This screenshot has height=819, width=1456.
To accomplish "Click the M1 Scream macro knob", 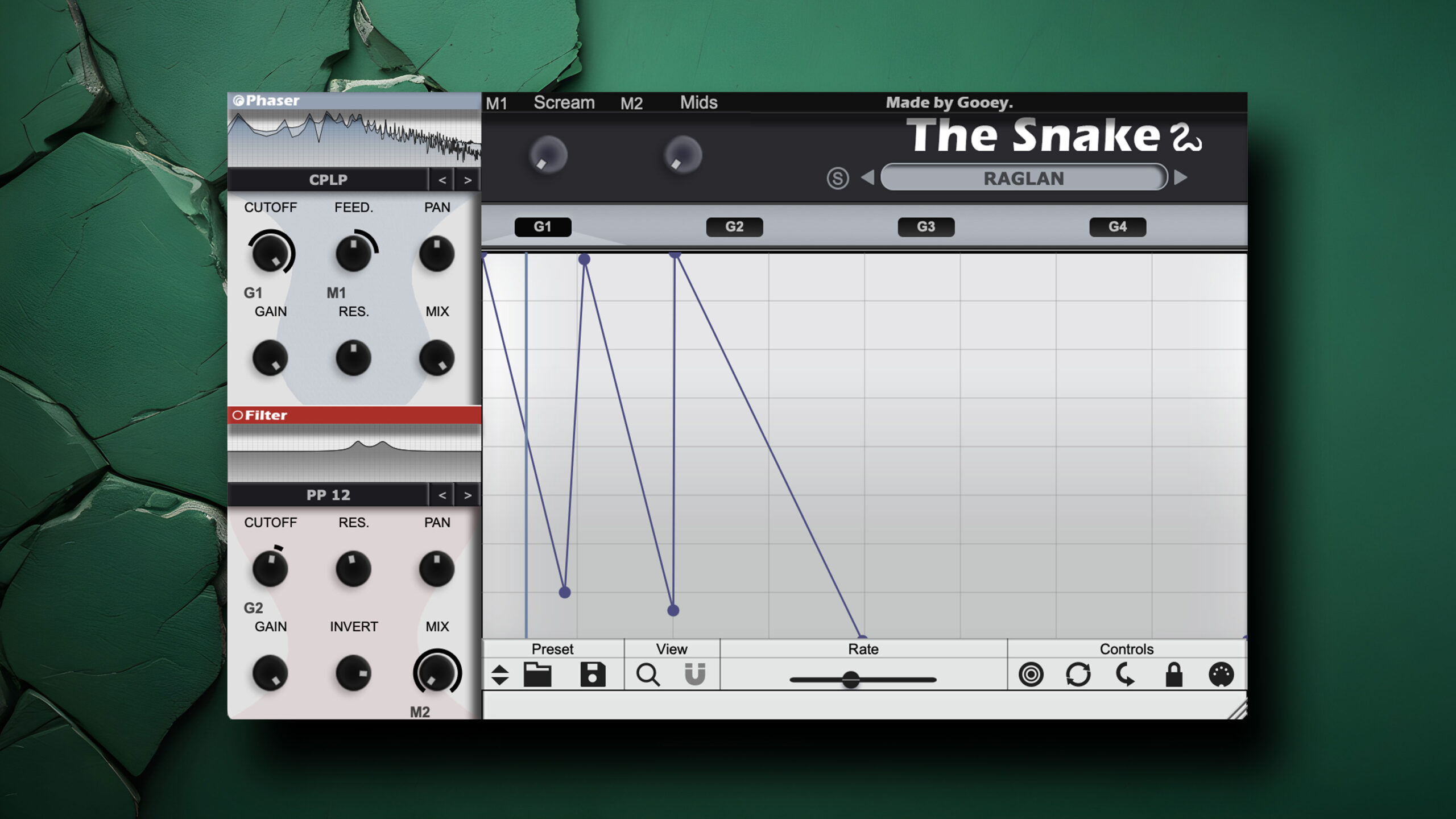I will 548,155.
